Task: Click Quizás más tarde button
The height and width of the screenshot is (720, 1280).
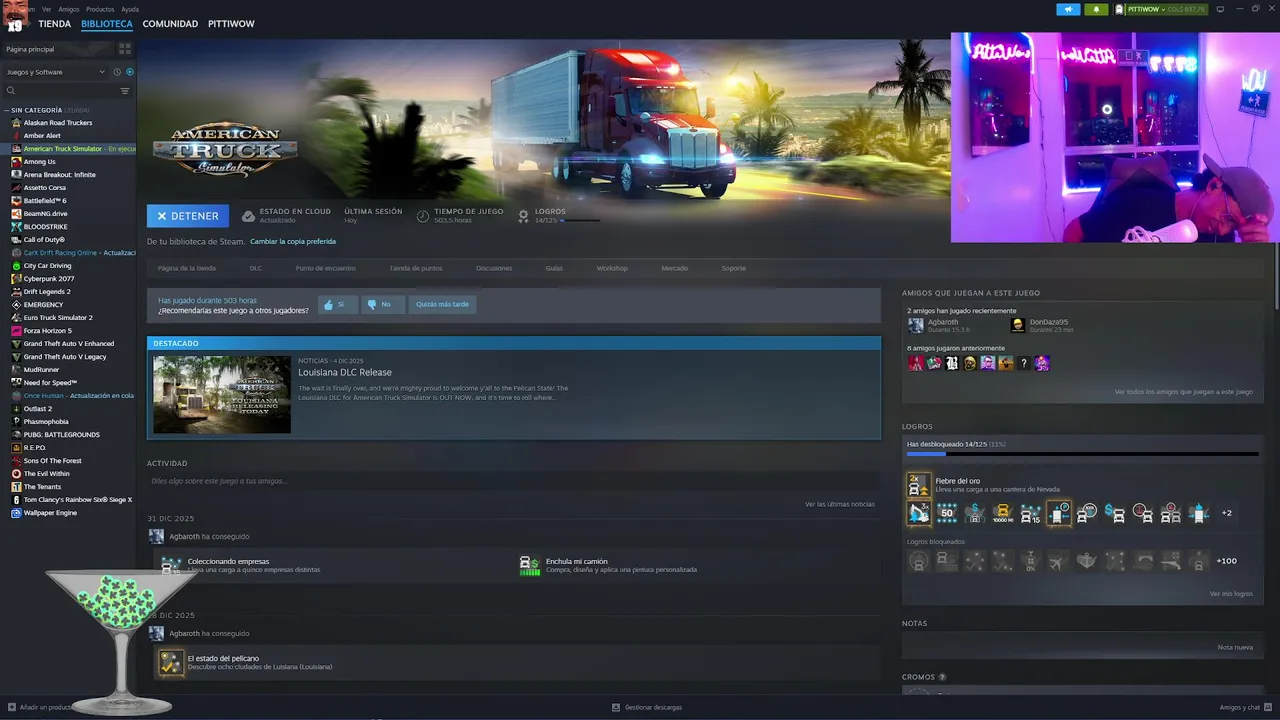Action: click(442, 304)
